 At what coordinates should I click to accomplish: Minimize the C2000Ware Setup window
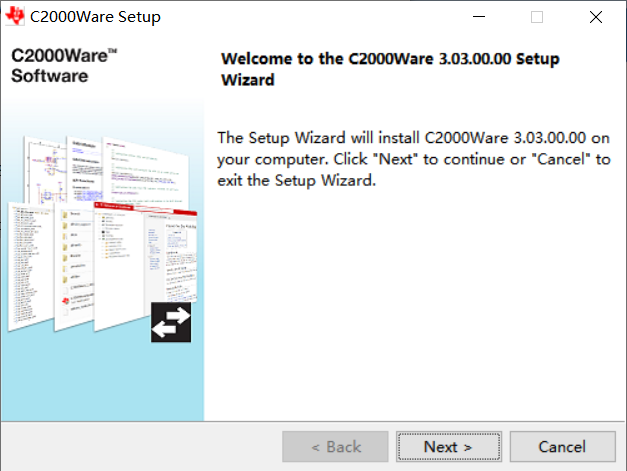[x=479, y=17]
